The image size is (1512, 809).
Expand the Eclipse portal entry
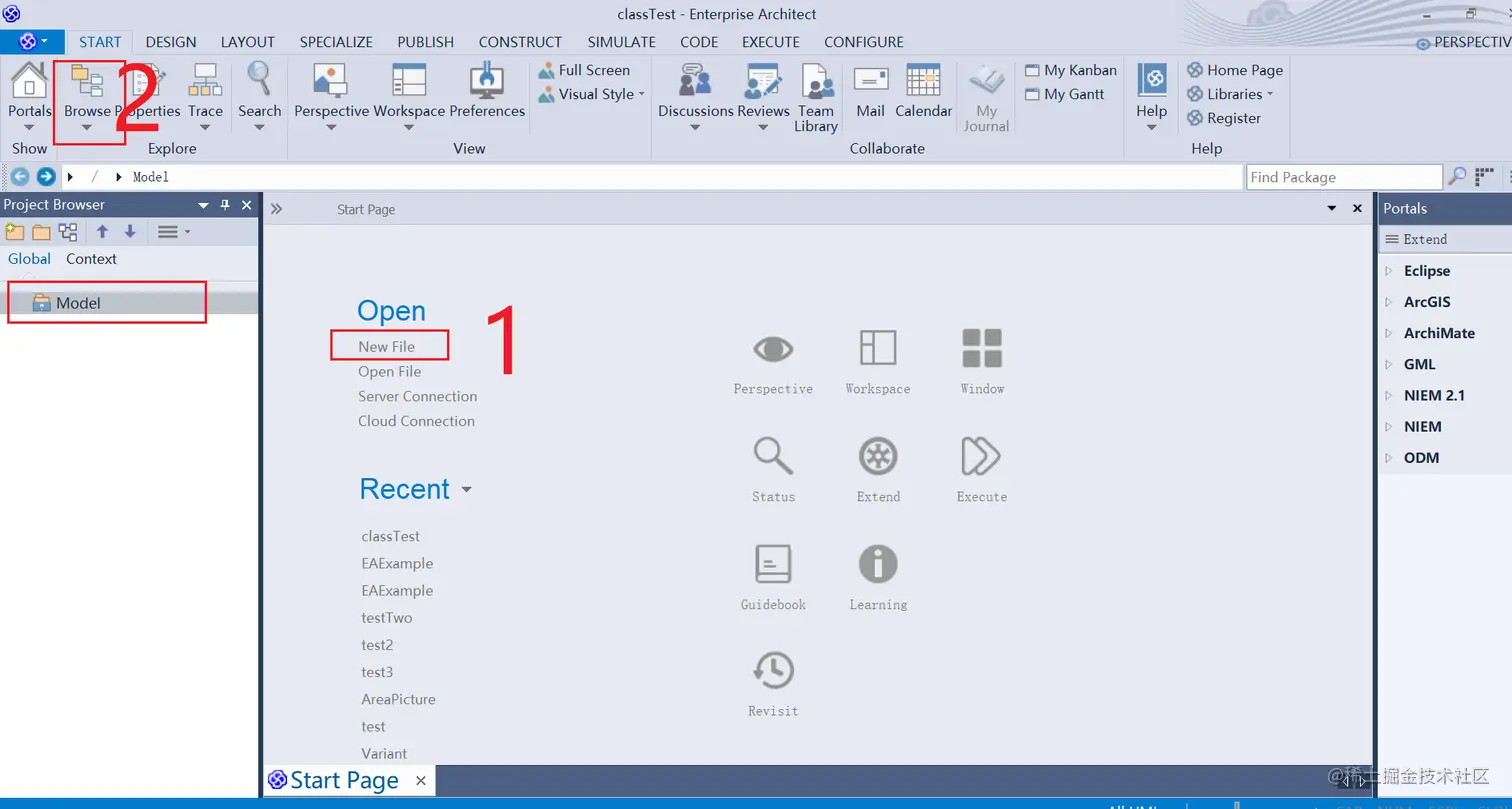[x=1388, y=271]
